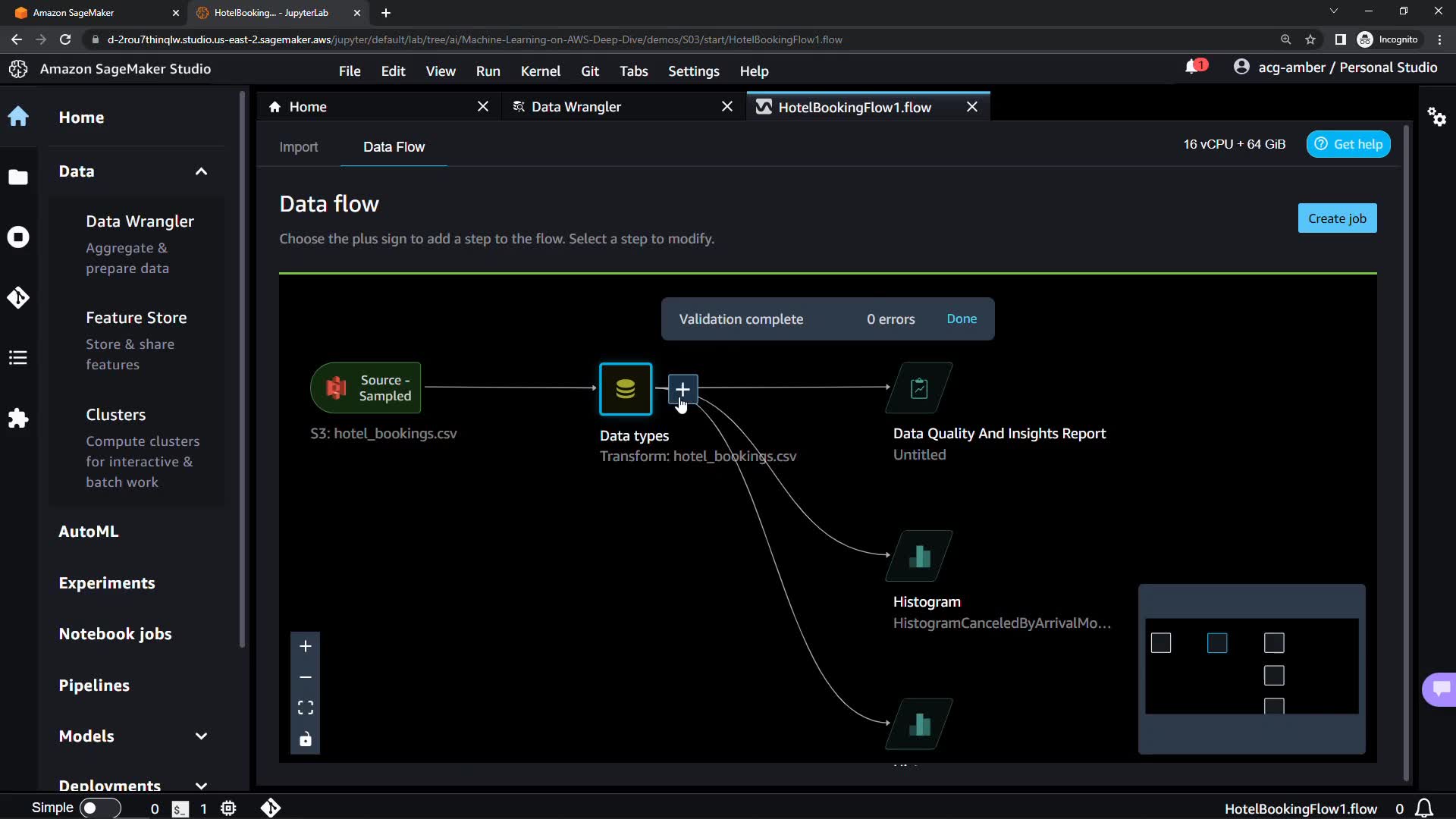The height and width of the screenshot is (819, 1456).
Task: Click the Create job button
Action: click(x=1337, y=218)
